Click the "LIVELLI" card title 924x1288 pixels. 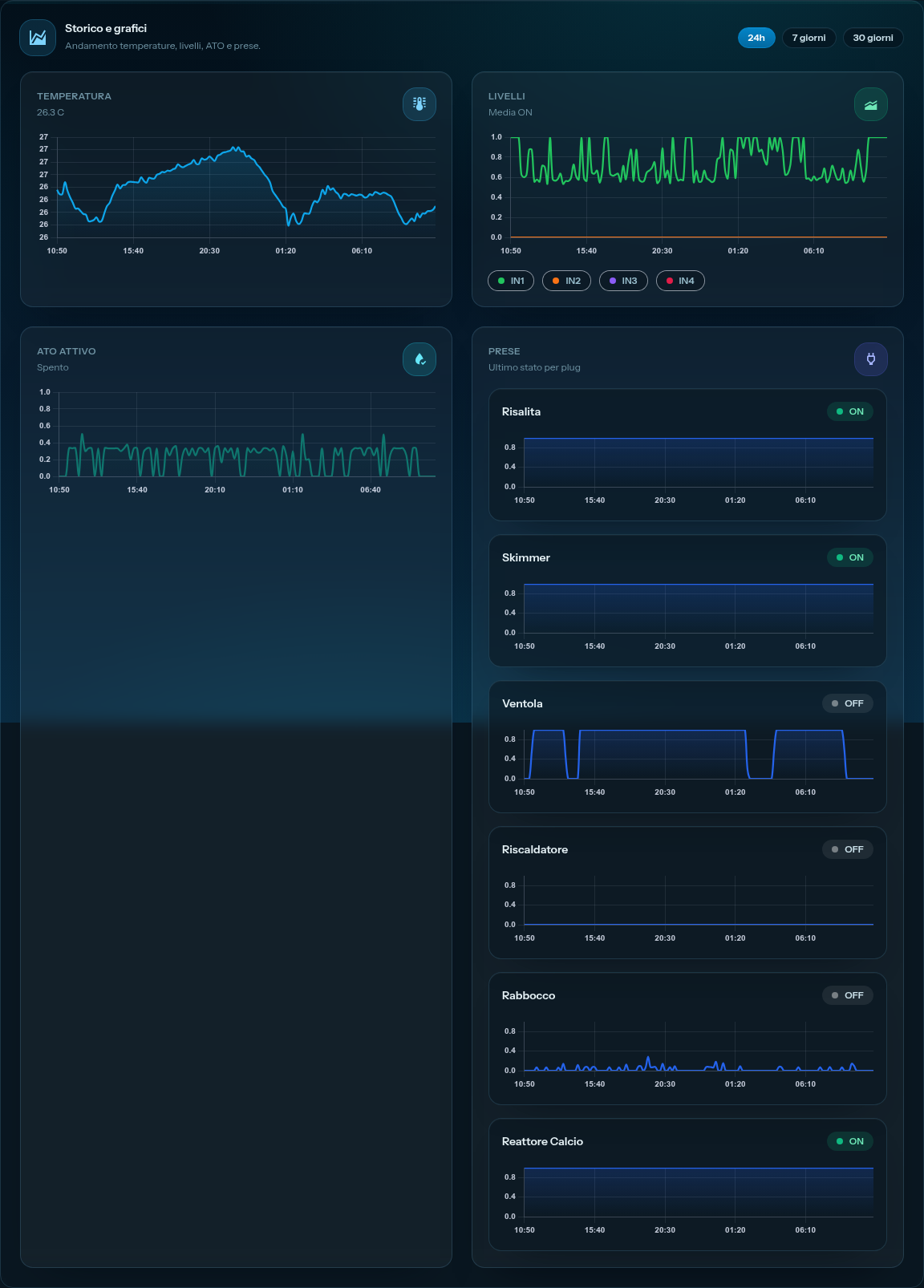[507, 96]
